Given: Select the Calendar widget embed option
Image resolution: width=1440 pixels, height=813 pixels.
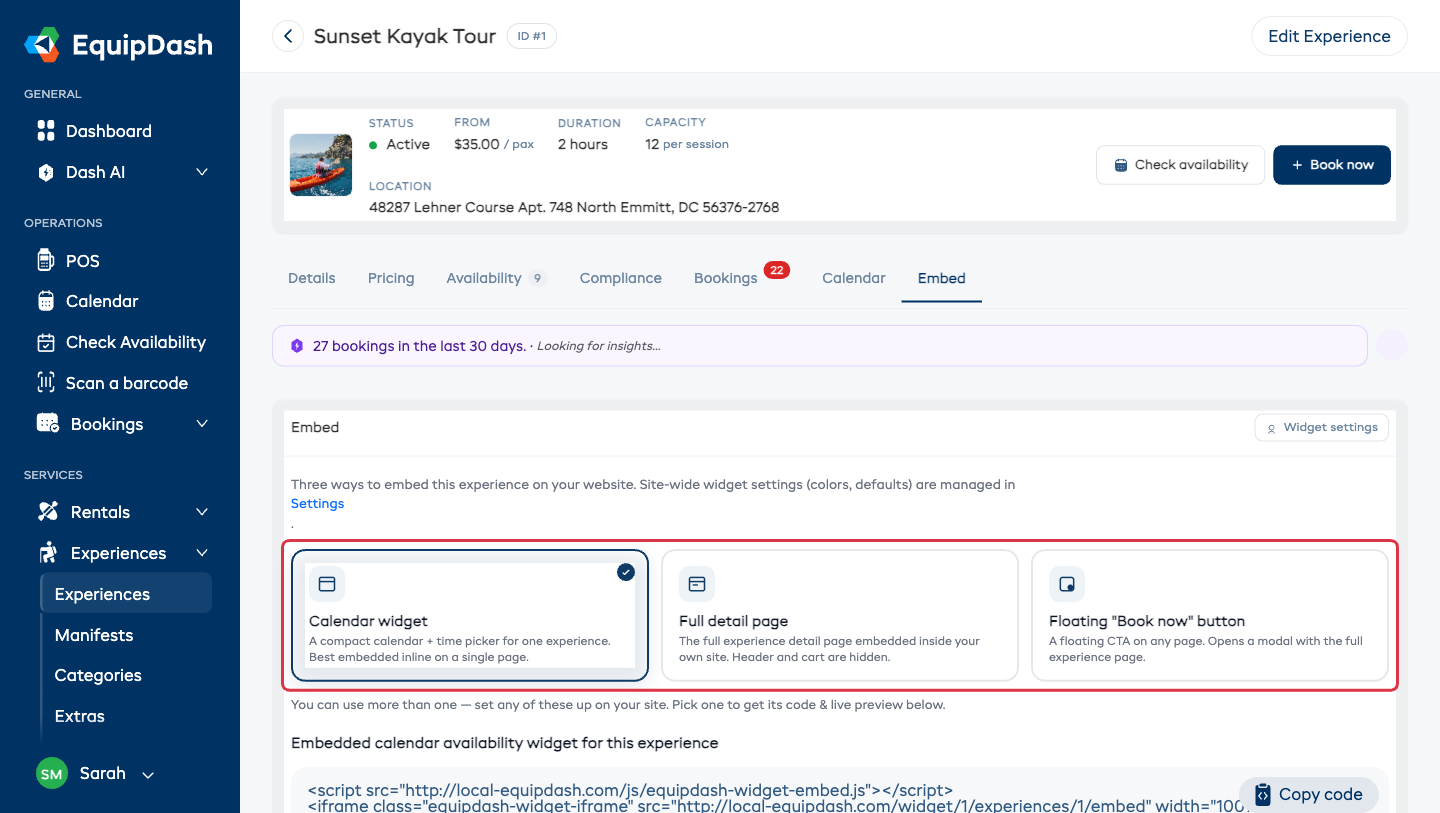Looking at the screenshot, I should [470, 615].
